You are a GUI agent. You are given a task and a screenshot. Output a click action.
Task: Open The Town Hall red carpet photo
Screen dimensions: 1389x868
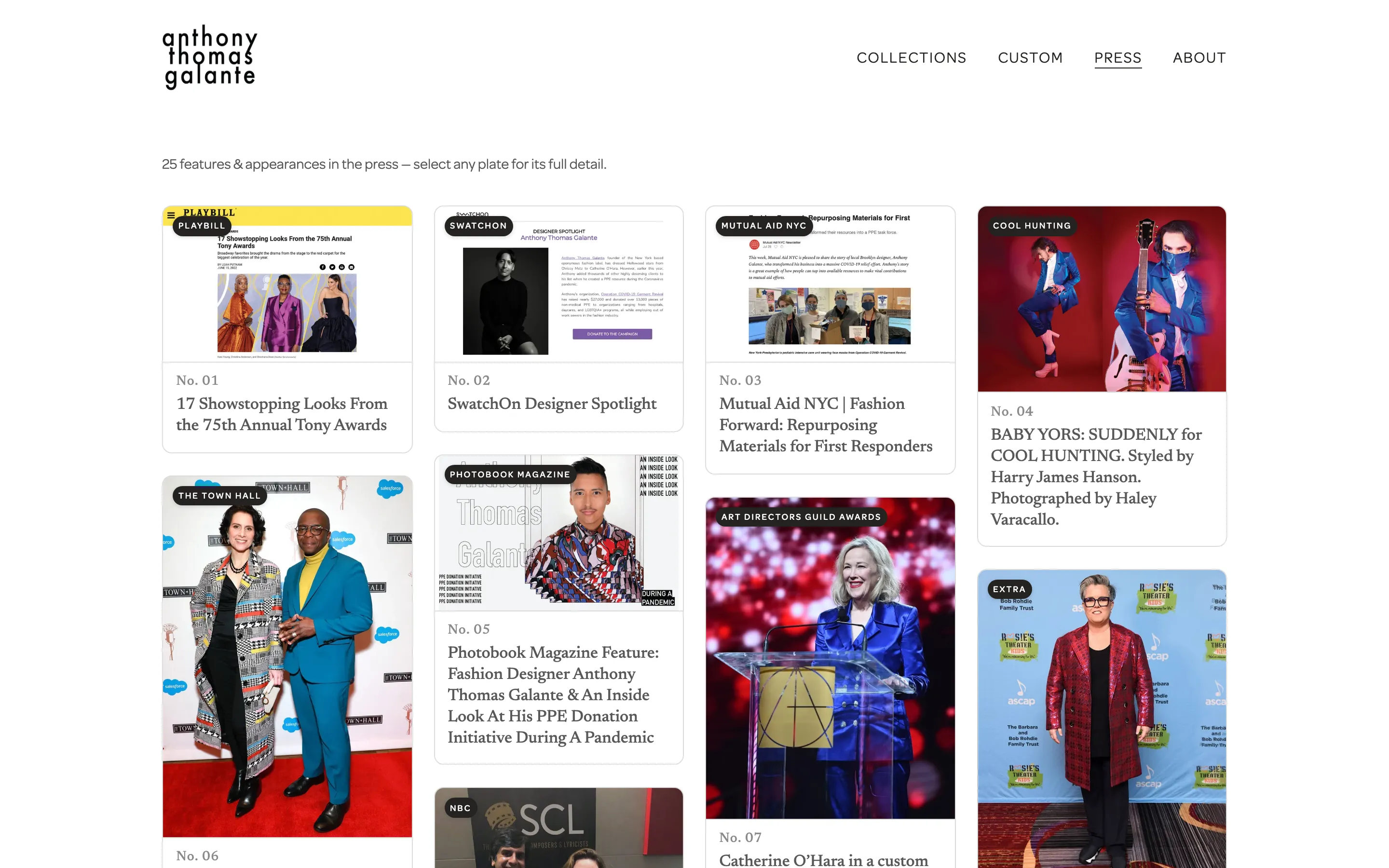pyautogui.click(x=287, y=656)
